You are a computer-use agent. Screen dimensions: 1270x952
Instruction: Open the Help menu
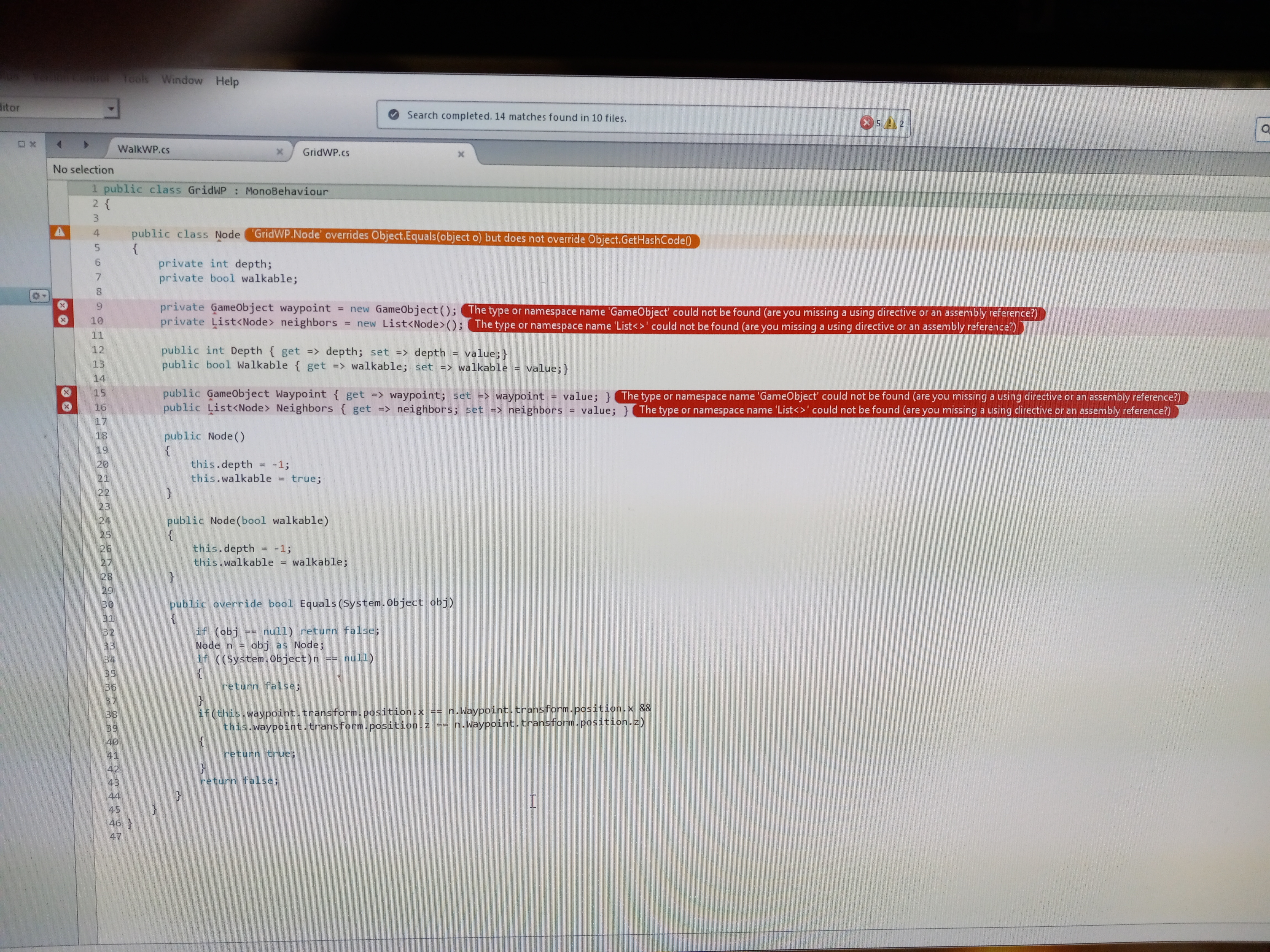pyautogui.click(x=227, y=82)
